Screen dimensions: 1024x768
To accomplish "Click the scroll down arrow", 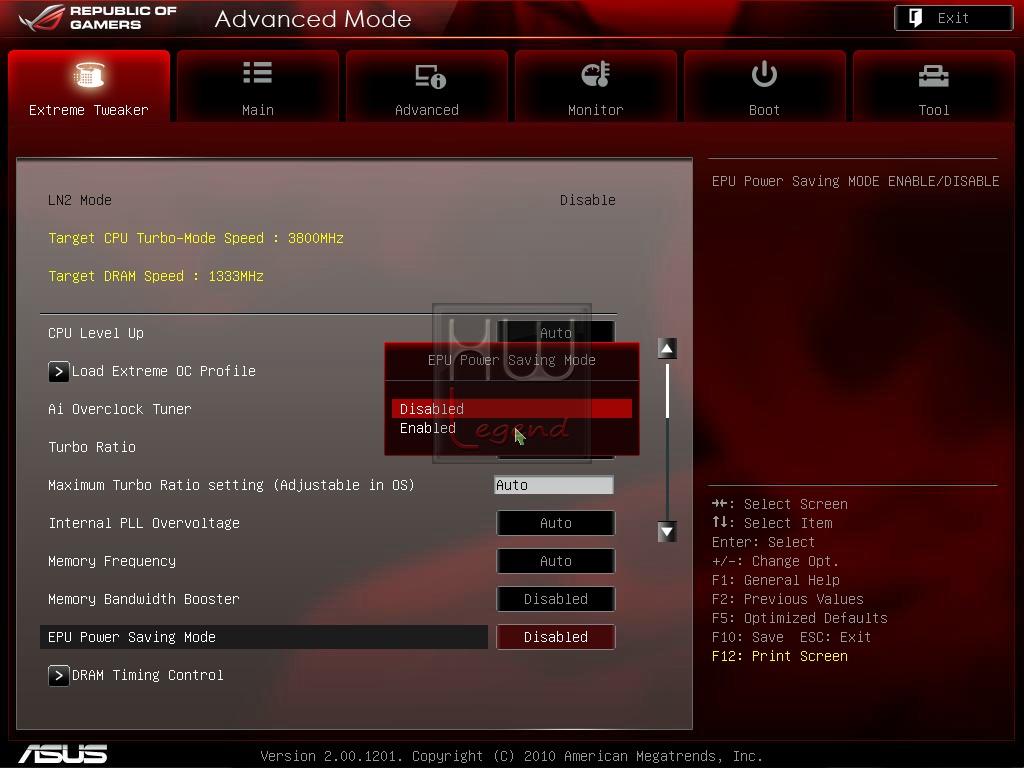I will pyautogui.click(x=667, y=532).
